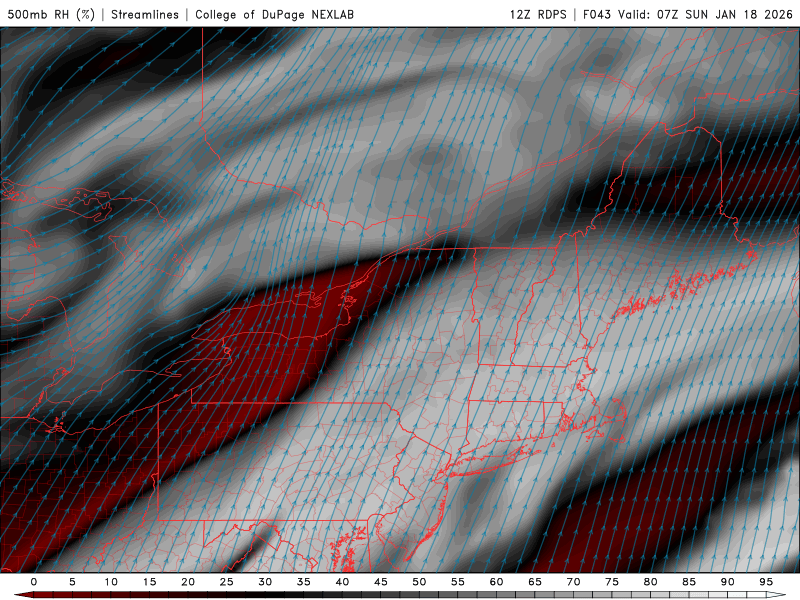Click the colorbar label "80"
This screenshot has height=600, width=800.
[651, 582]
